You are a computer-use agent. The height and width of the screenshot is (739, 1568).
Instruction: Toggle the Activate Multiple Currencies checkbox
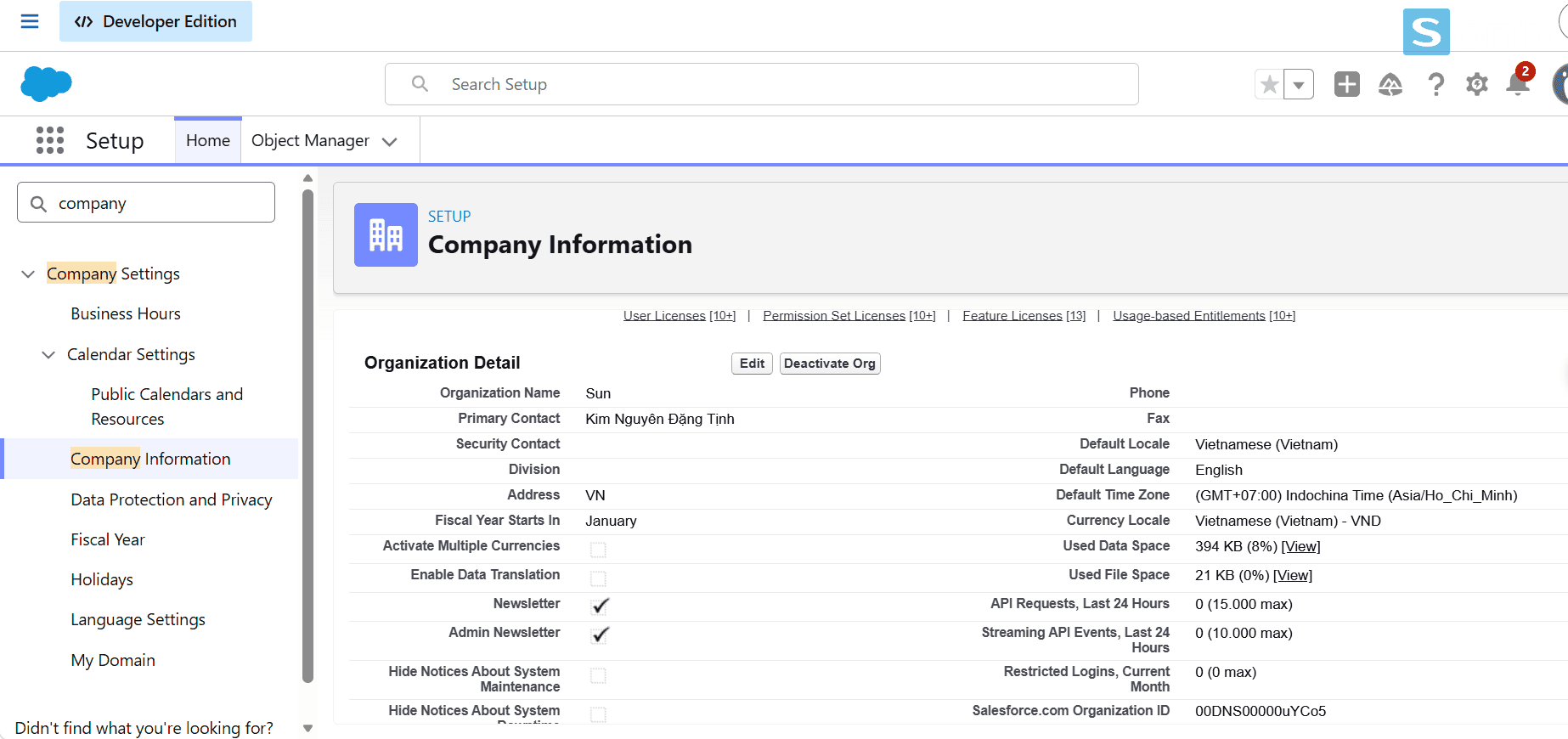tap(598, 550)
